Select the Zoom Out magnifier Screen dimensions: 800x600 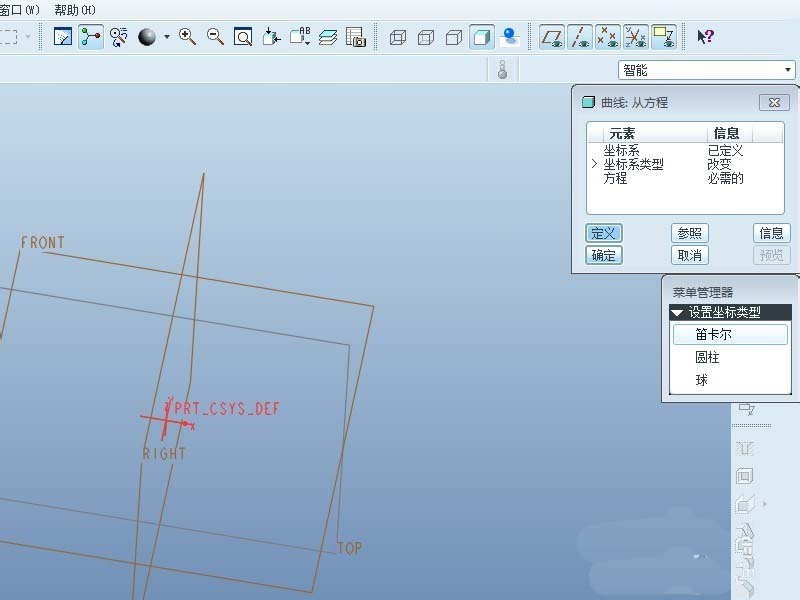pyautogui.click(x=215, y=37)
